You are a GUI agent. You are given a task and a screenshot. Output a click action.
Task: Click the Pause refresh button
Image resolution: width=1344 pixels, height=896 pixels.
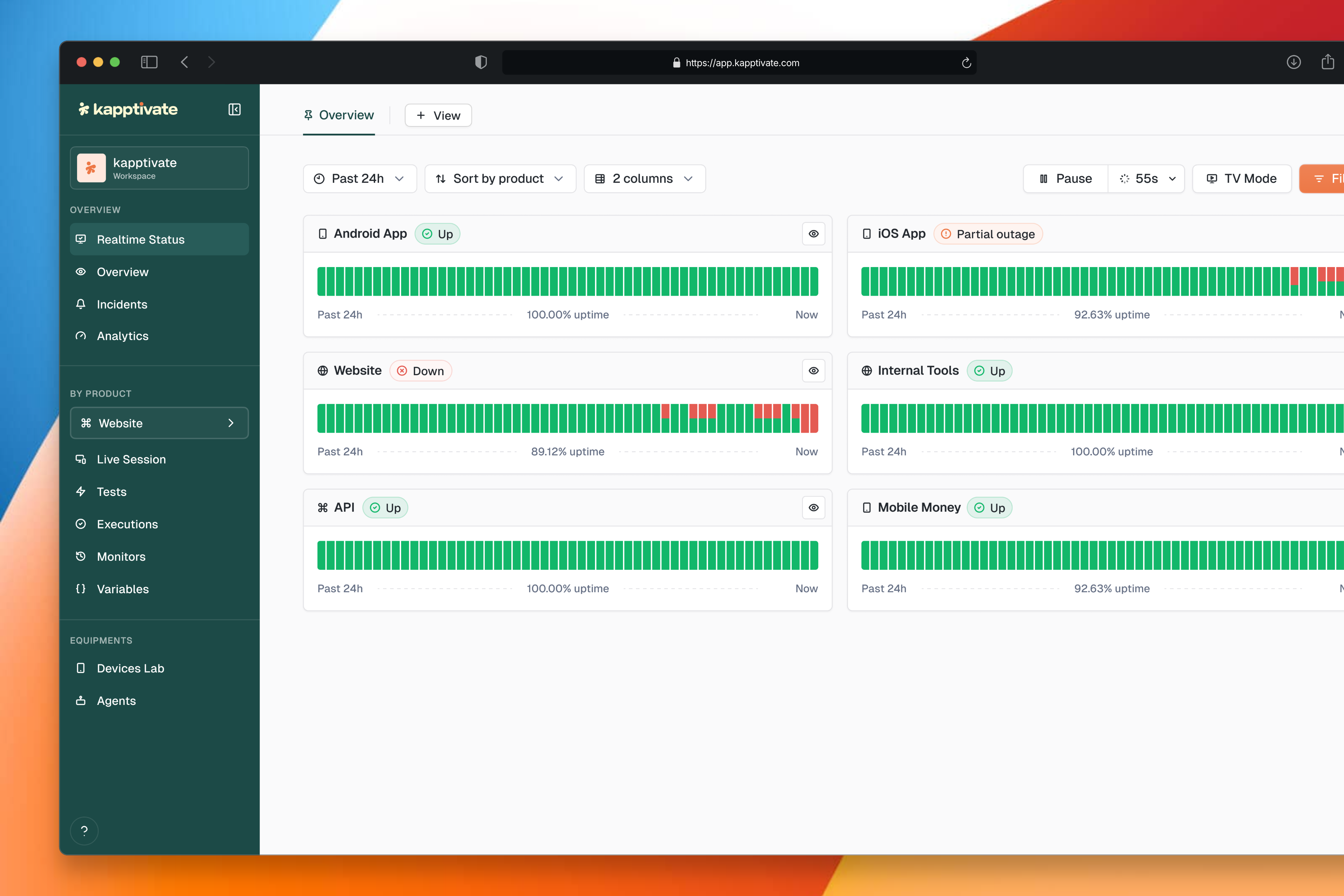click(1065, 179)
